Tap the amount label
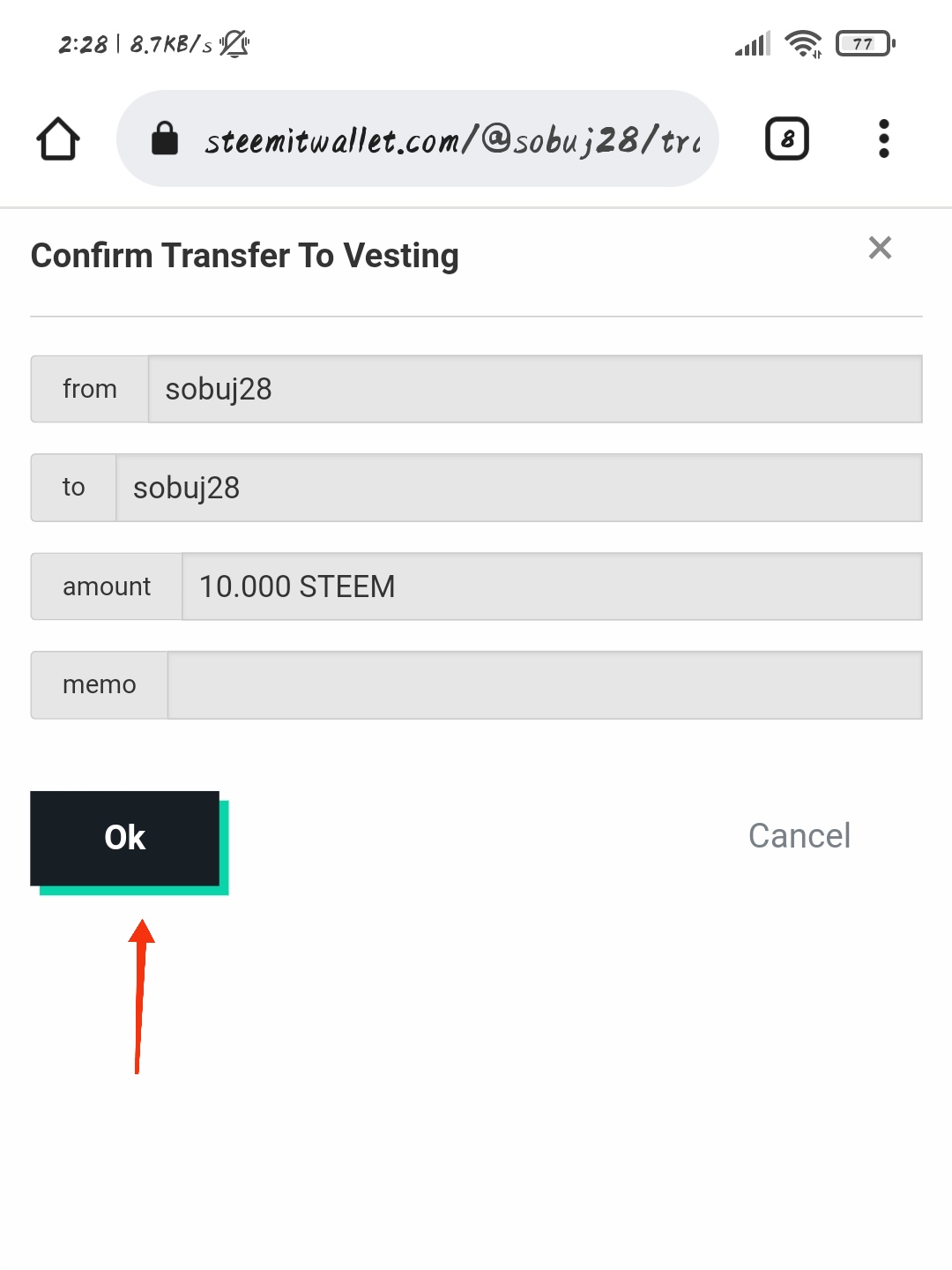952x1270 pixels. coord(107,586)
